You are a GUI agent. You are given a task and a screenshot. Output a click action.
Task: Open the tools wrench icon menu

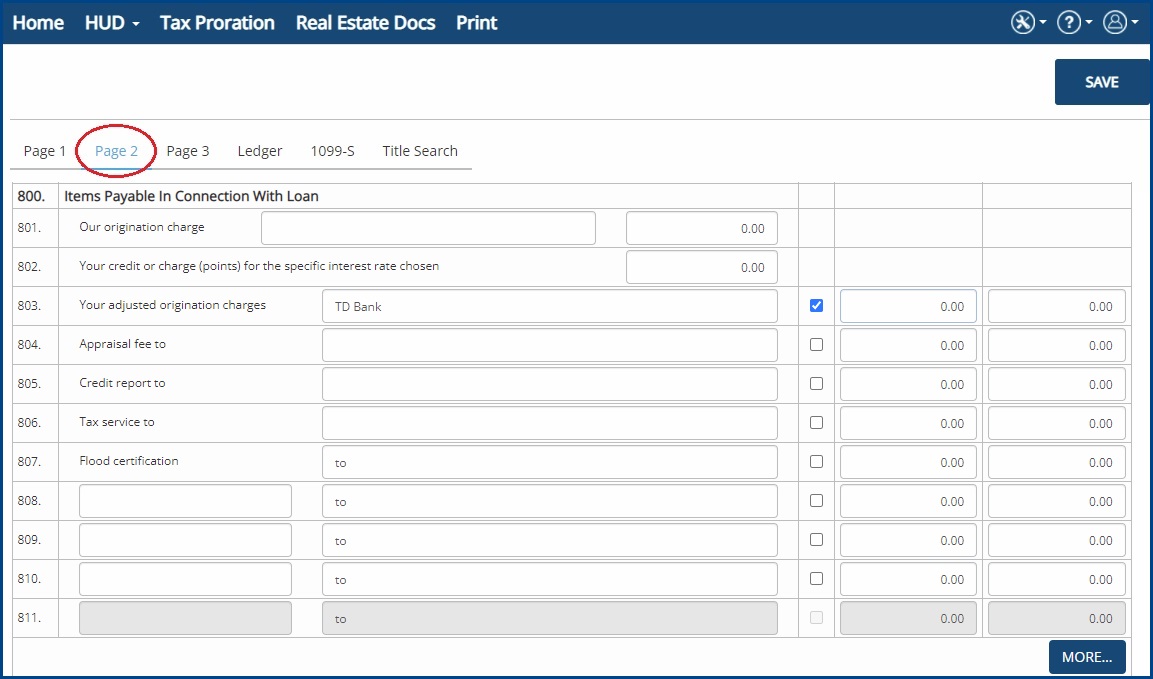coord(1022,22)
